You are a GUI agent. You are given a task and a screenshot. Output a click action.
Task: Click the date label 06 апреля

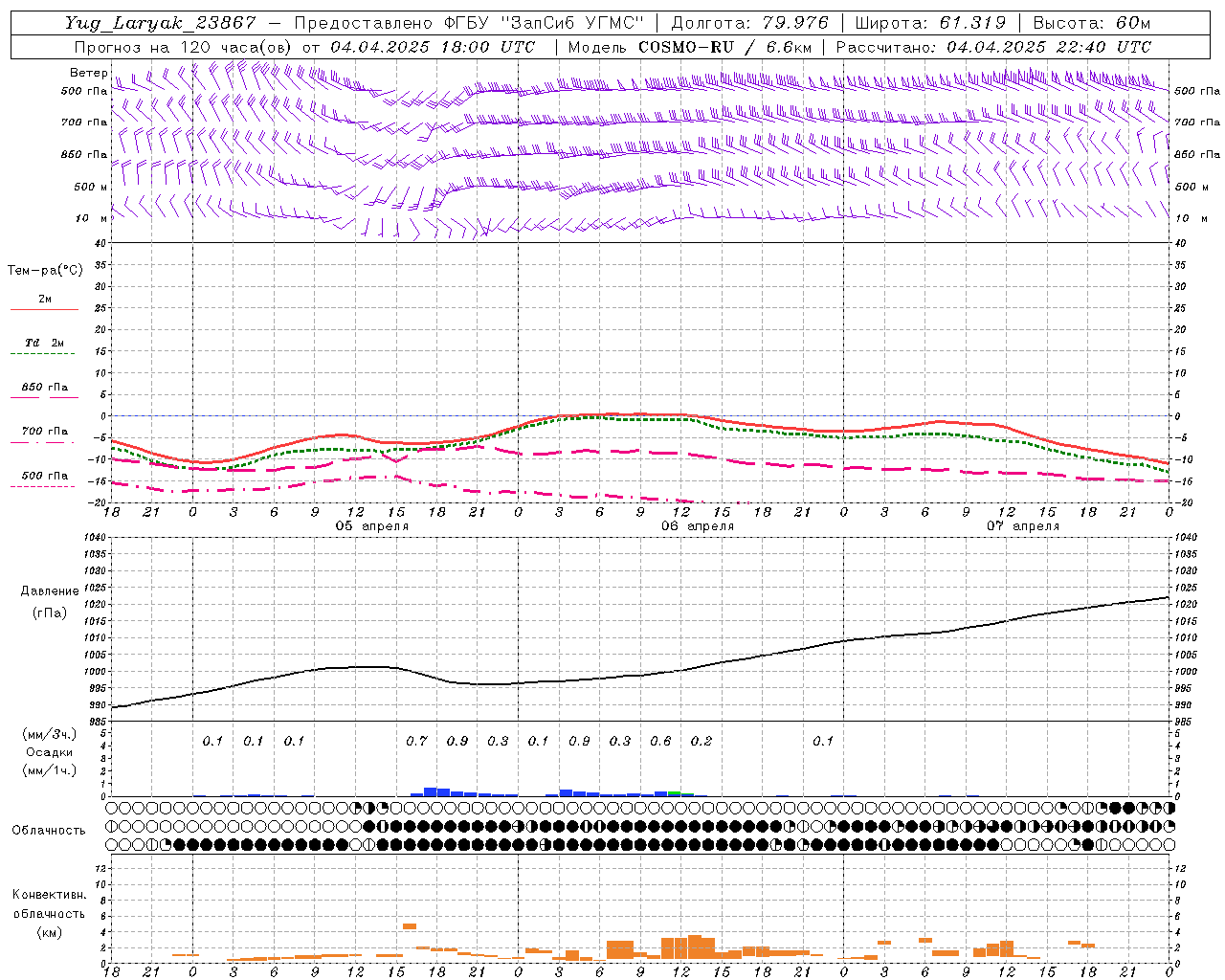click(x=698, y=526)
